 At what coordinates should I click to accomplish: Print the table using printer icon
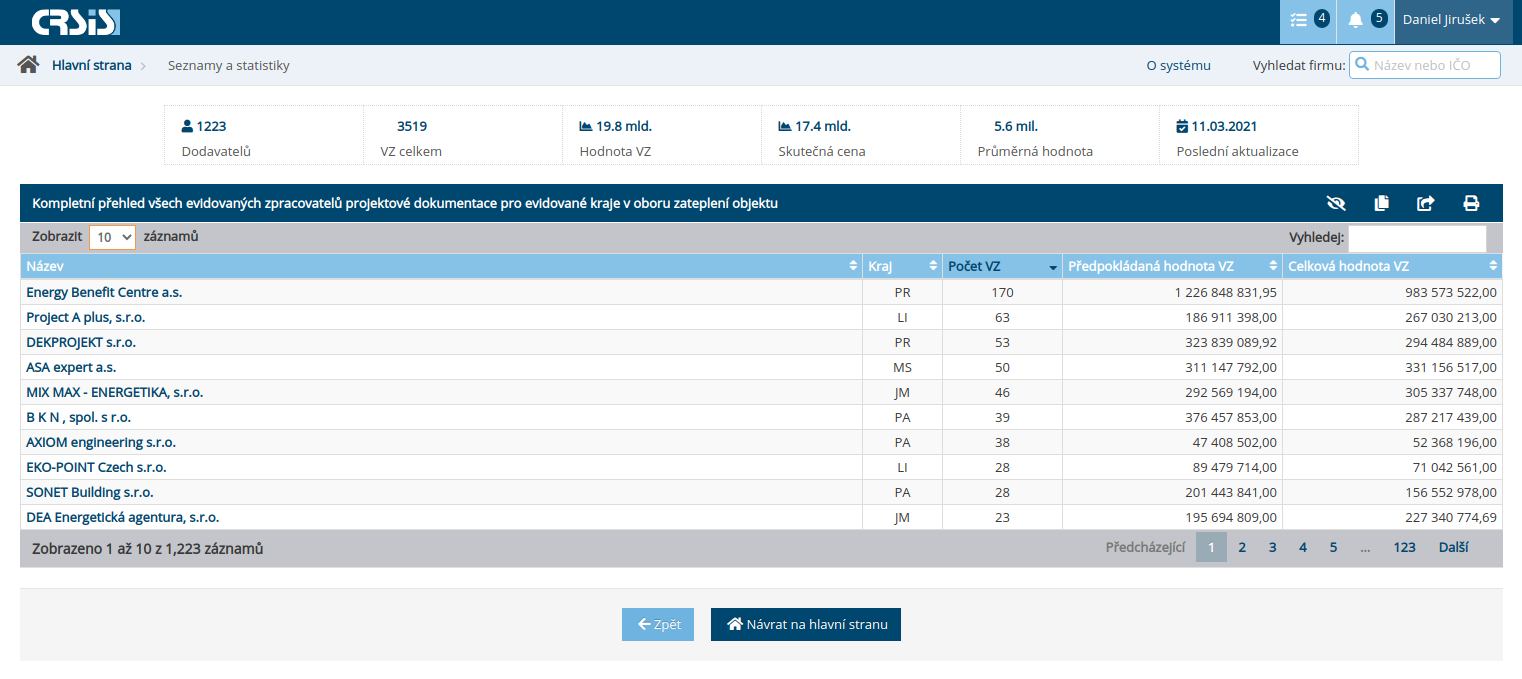(1471, 203)
